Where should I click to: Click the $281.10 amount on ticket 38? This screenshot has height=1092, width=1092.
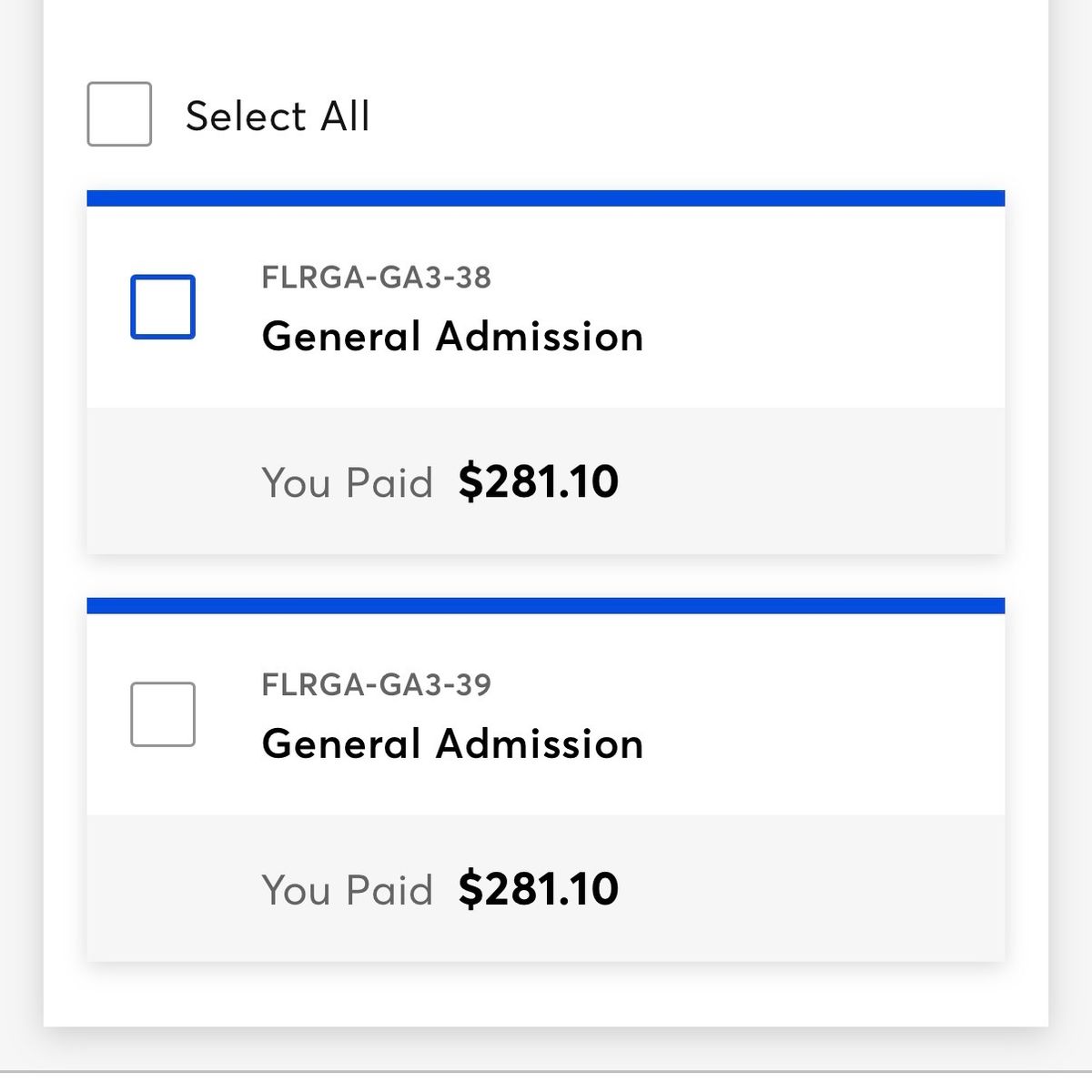539,481
